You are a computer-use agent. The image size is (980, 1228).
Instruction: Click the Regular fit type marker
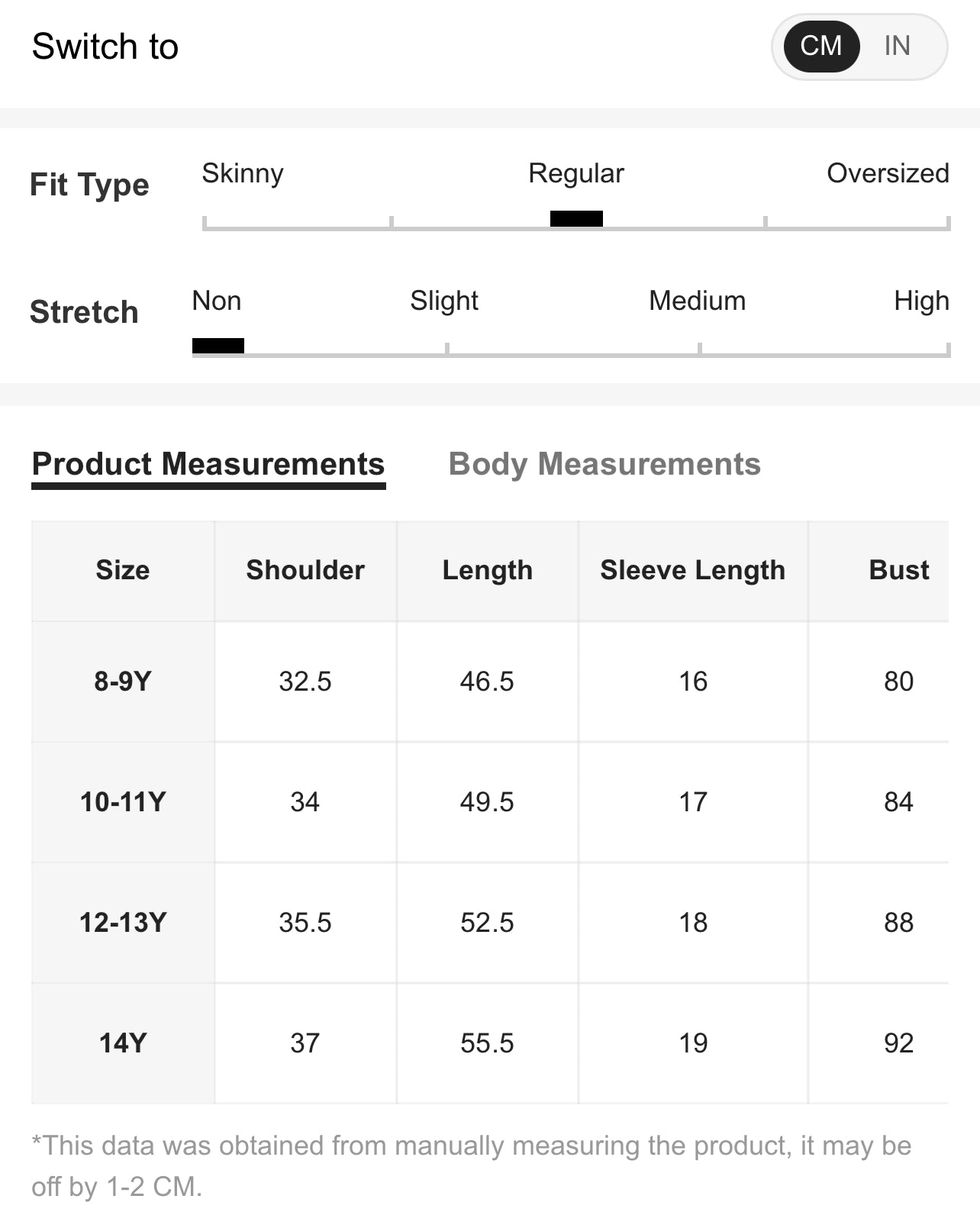[576, 219]
